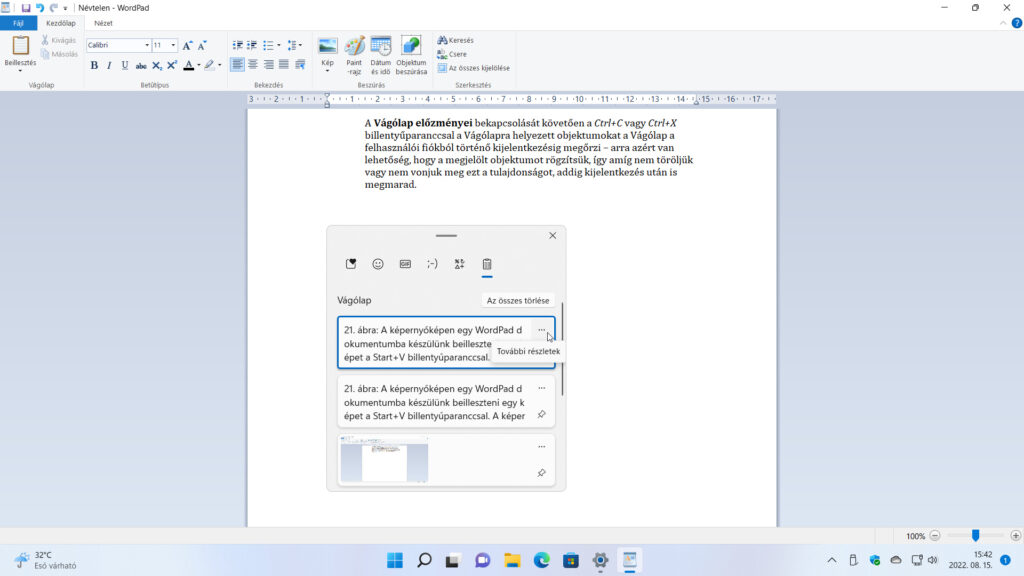Toggle underline formatting
Screen dimensions: 1024x576
coord(125,65)
